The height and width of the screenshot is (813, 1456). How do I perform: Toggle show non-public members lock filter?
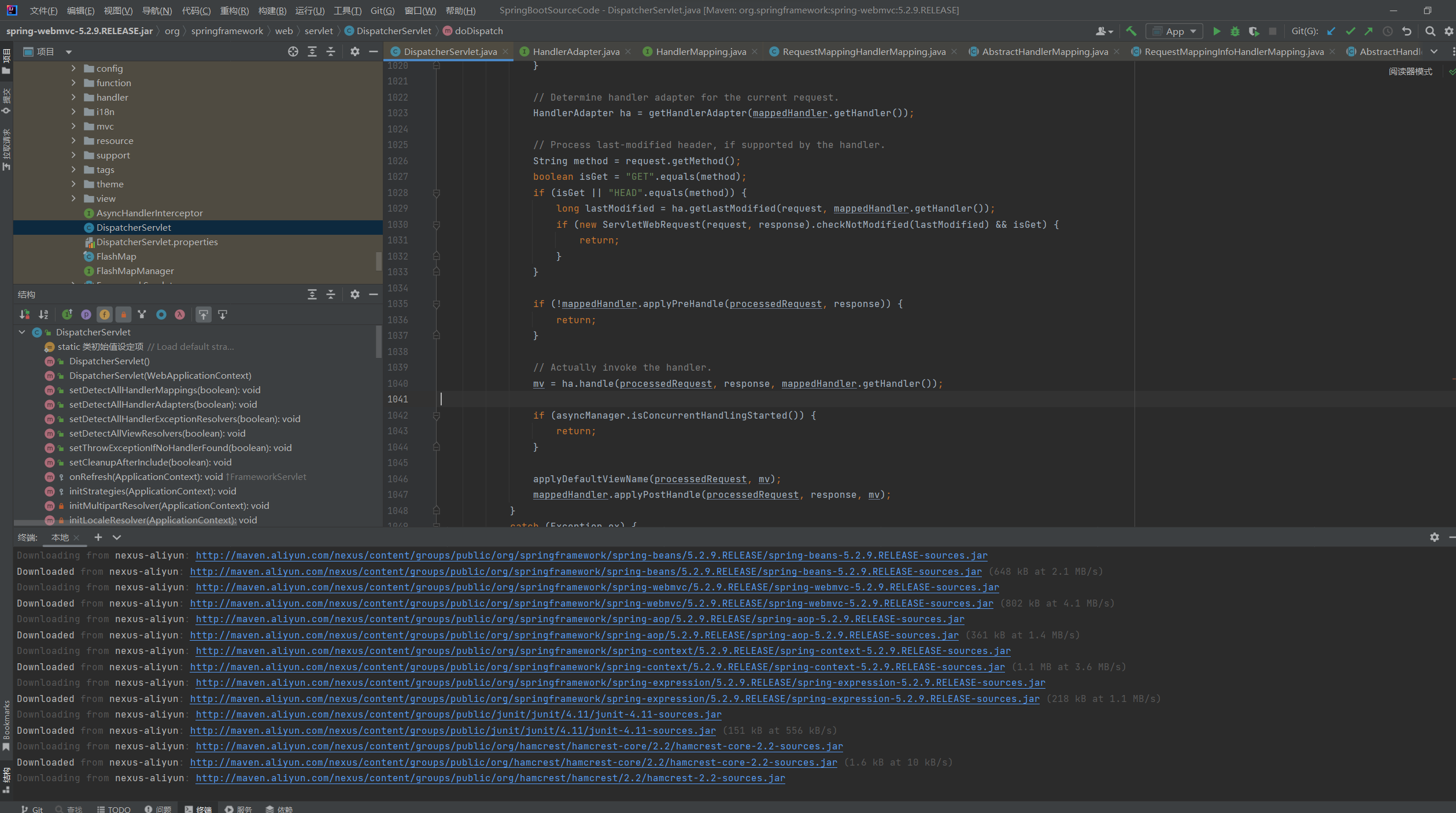[123, 315]
